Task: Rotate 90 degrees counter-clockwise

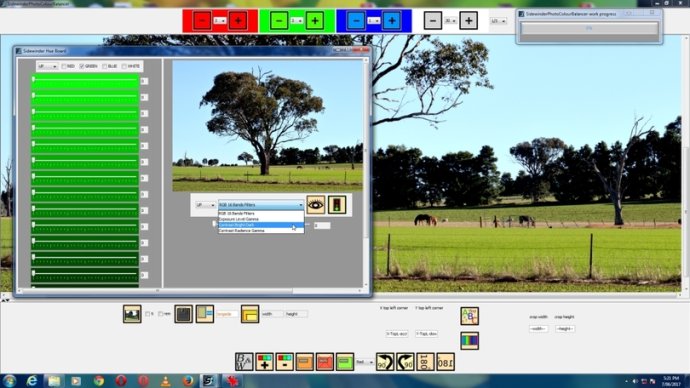Action: [x=385, y=362]
